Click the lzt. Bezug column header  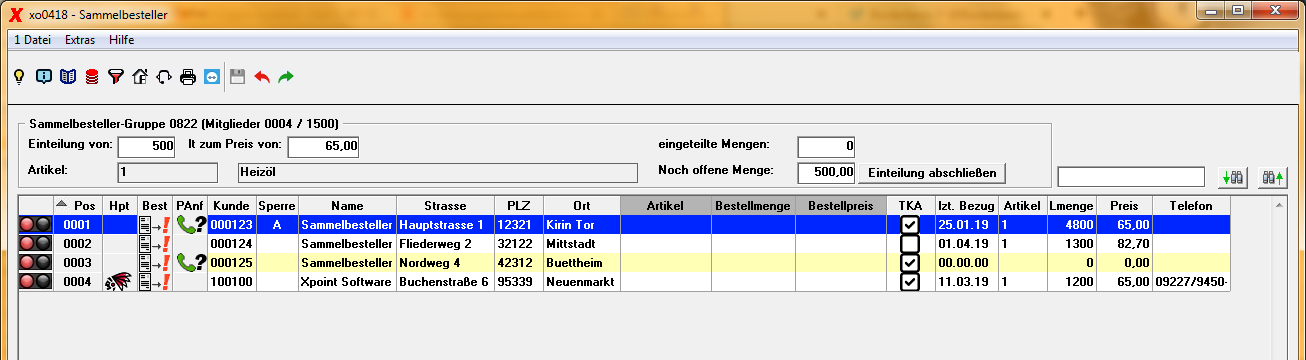pos(968,205)
